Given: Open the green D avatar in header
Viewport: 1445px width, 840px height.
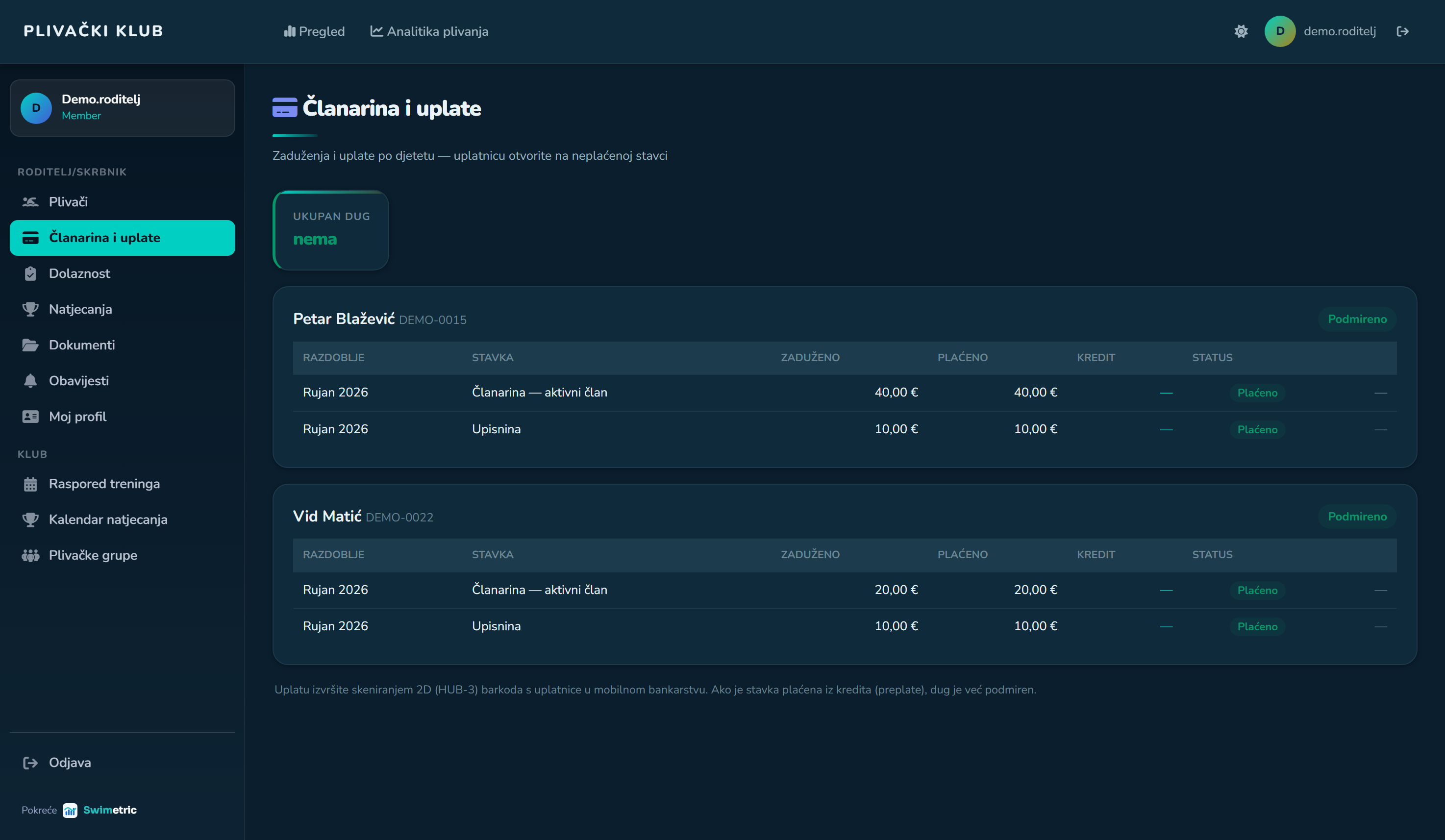Looking at the screenshot, I should (x=1280, y=31).
